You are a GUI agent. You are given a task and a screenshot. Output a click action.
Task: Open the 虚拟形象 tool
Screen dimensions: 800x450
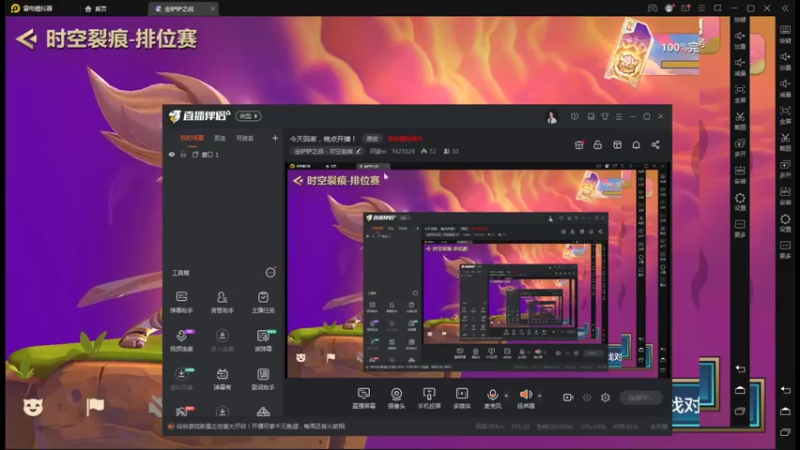pos(181,379)
